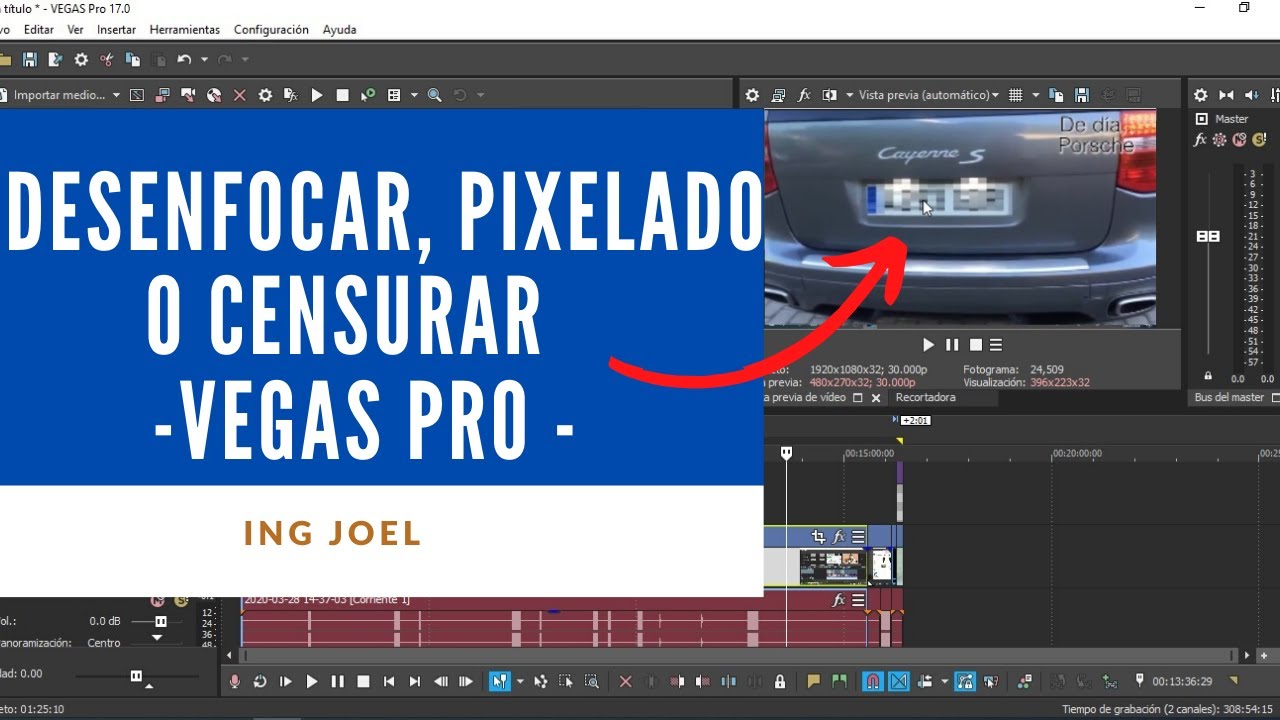Stop from the video preview controls

point(975,345)
